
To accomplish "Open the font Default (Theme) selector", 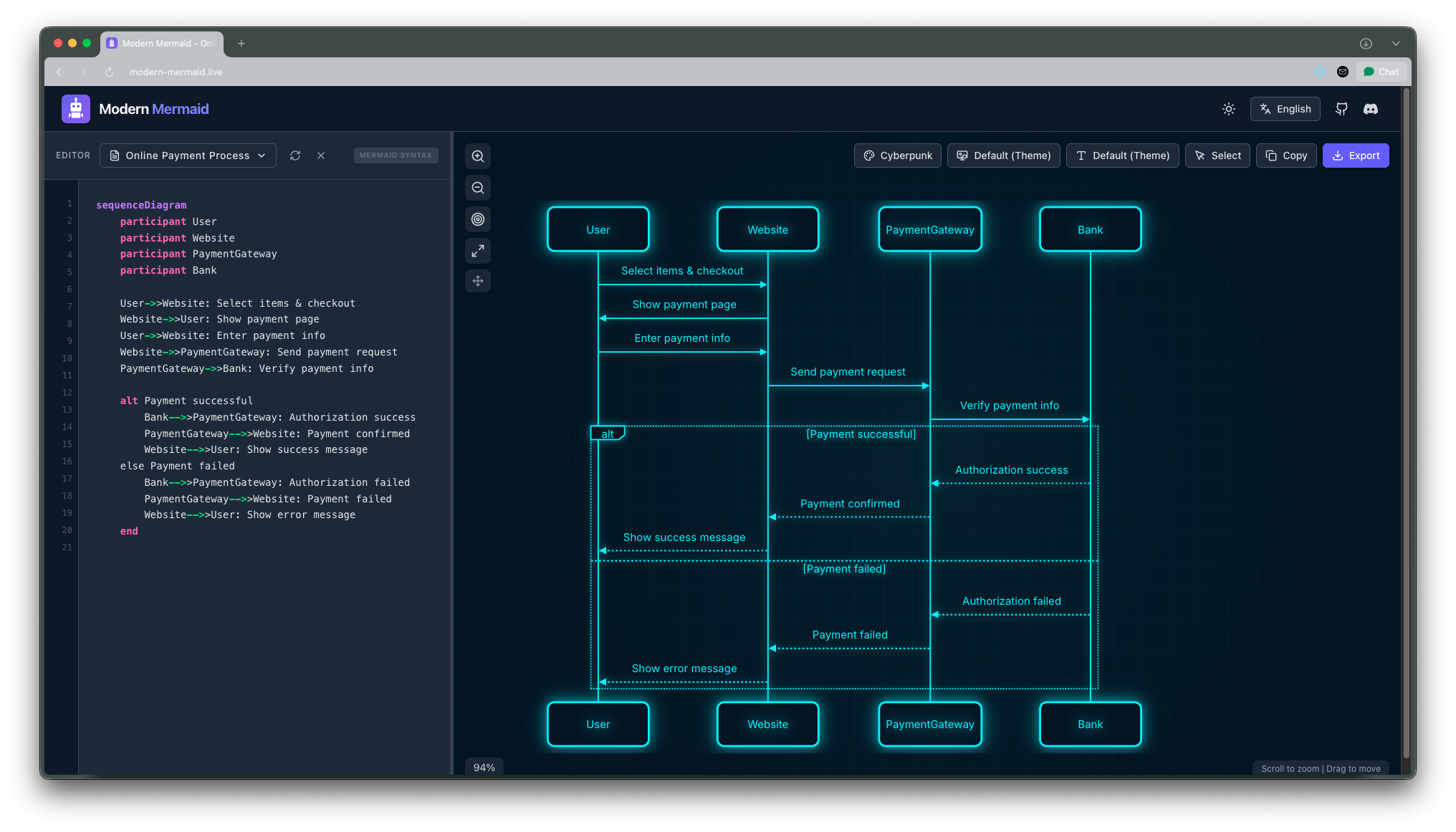I will [1123, 156].
